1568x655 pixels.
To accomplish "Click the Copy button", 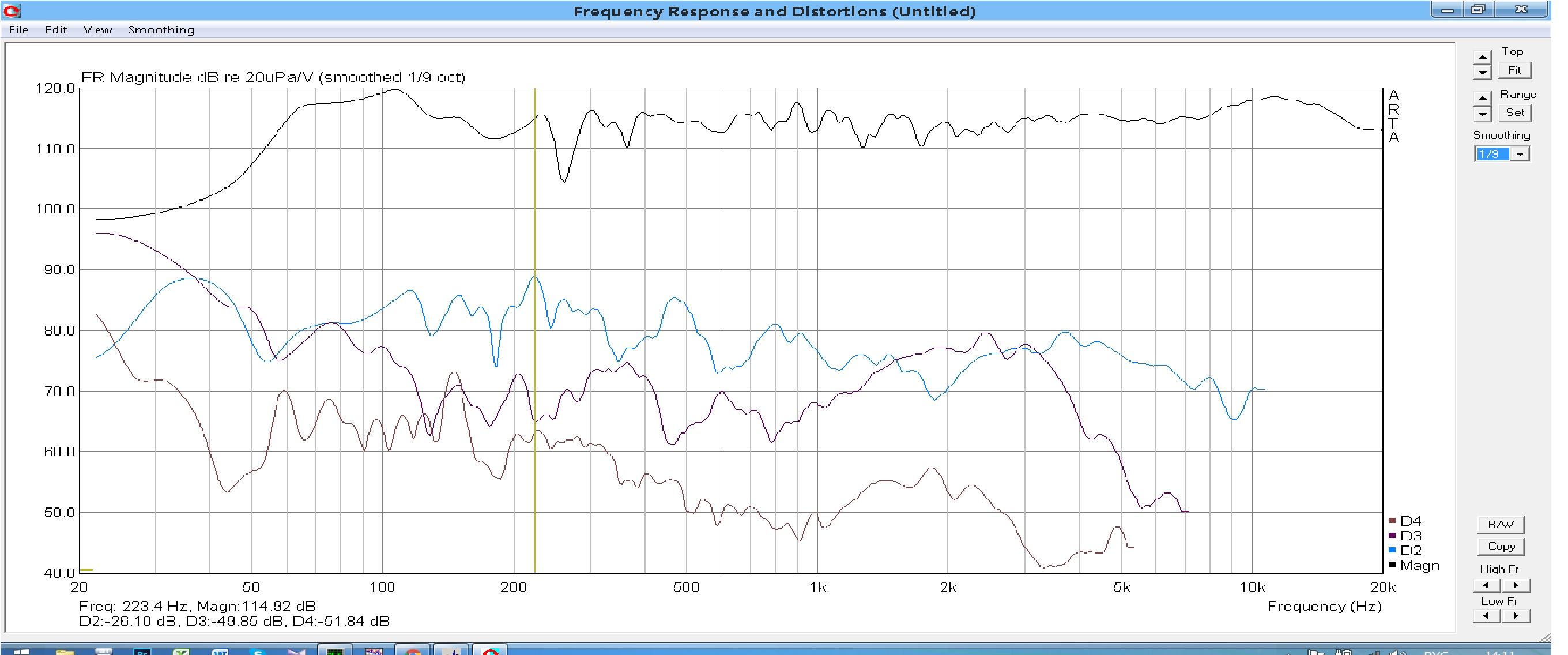I will (1501, 546).
